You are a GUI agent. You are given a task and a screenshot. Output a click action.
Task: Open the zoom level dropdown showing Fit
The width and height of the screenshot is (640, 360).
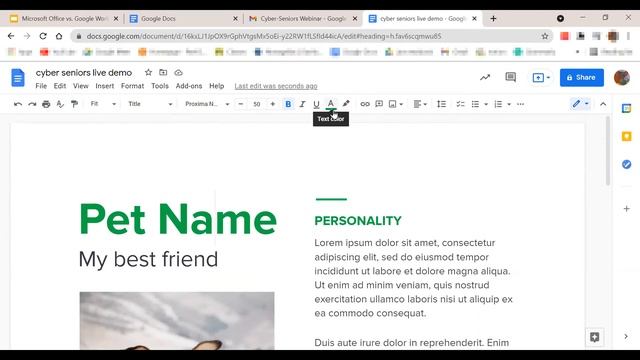point(103,104)
